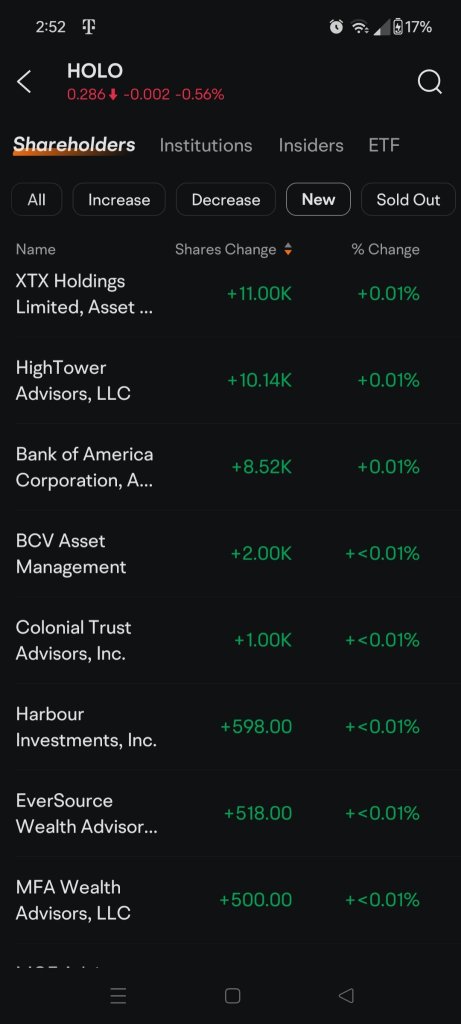Switch to the Insiders tab
Screen dimensions: 461x1024
coord(311,145)
